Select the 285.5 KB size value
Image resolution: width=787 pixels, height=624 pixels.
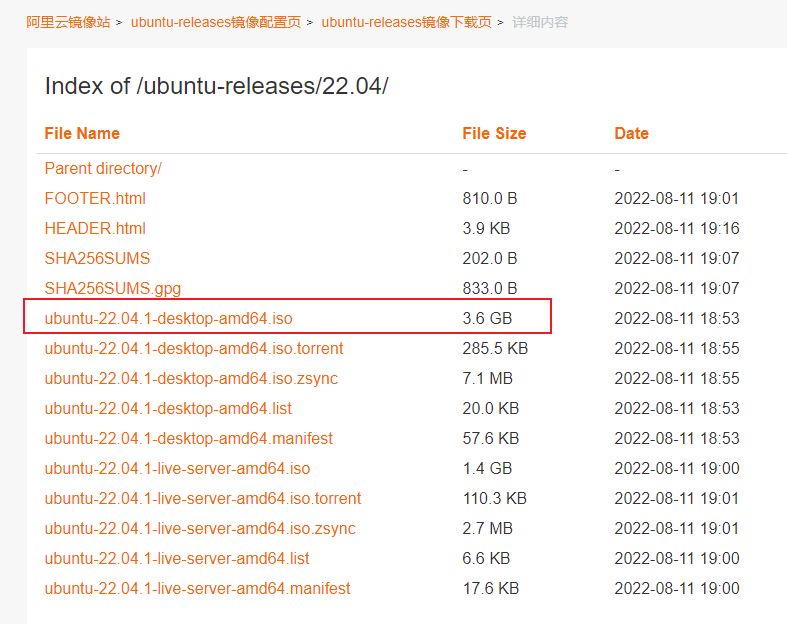click(x=495, y=348)
